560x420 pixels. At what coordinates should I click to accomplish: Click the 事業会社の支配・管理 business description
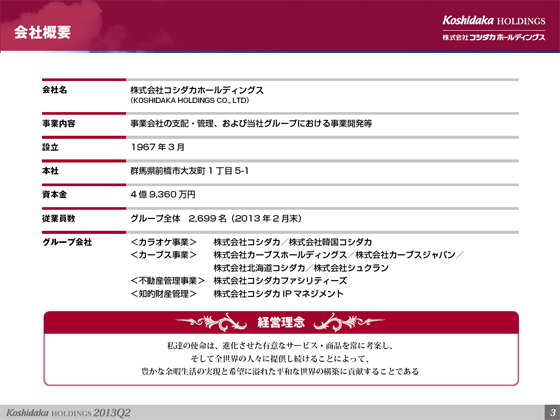click(251, 124)
